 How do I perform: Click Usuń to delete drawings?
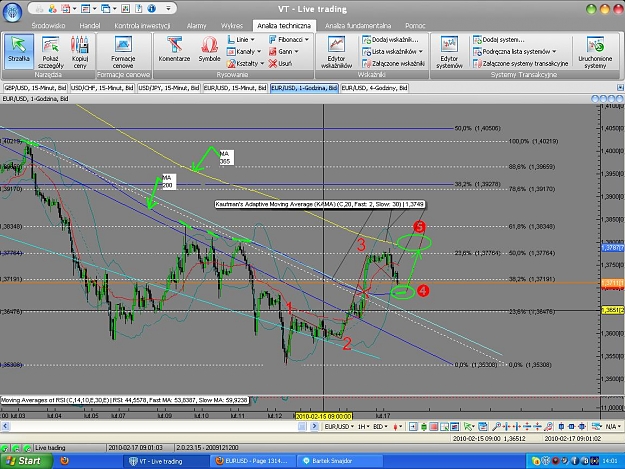(x=281, y=63)
